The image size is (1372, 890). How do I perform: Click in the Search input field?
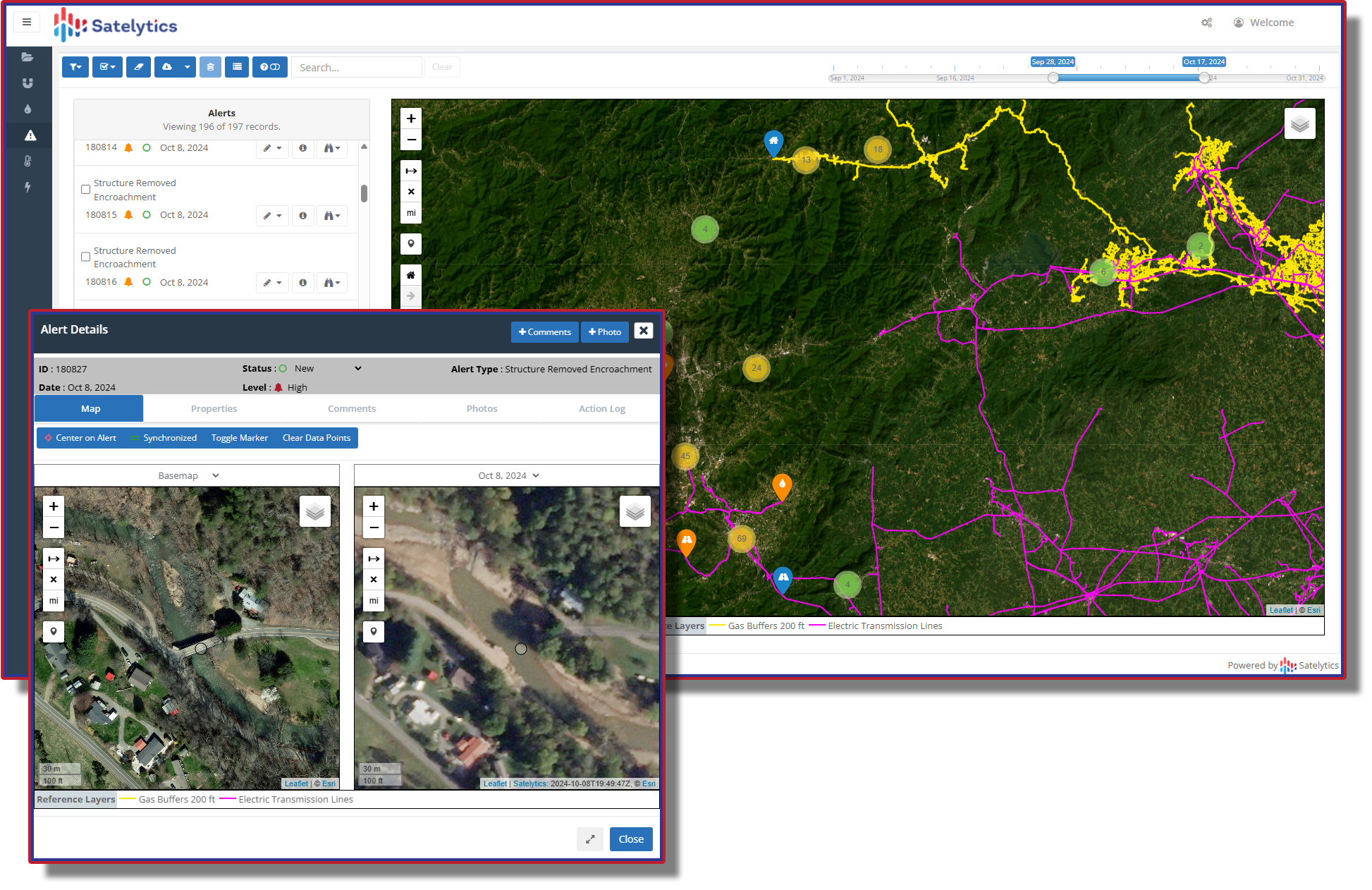tap(356, 68)
